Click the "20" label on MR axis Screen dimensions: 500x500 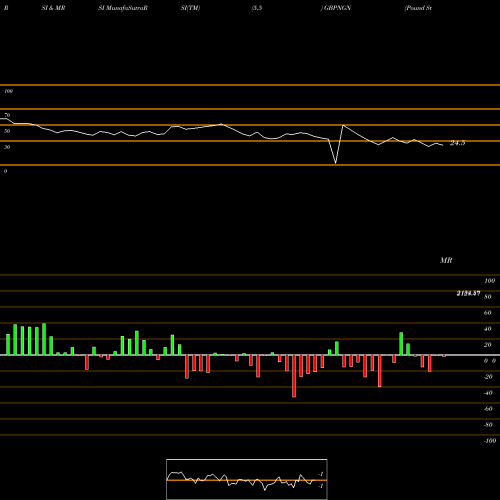click(487, 345)
